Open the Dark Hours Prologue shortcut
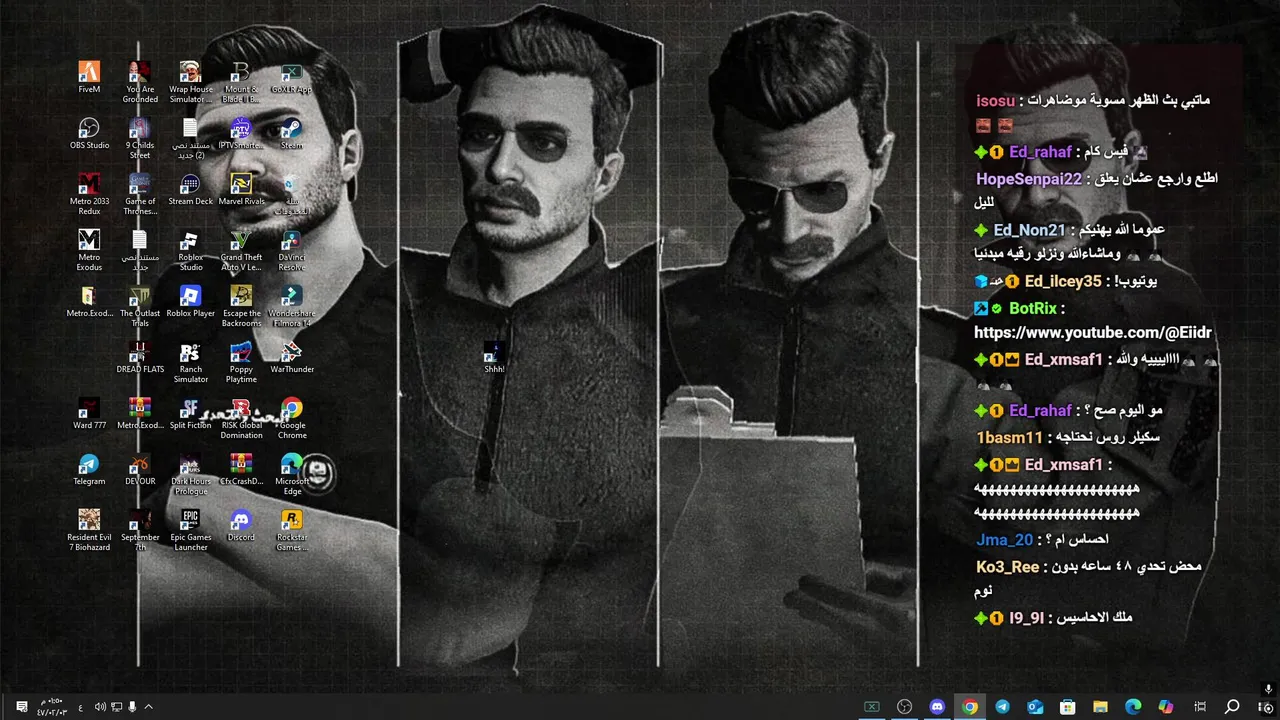Screen dimensions: 1280x720 click(190, 475)
